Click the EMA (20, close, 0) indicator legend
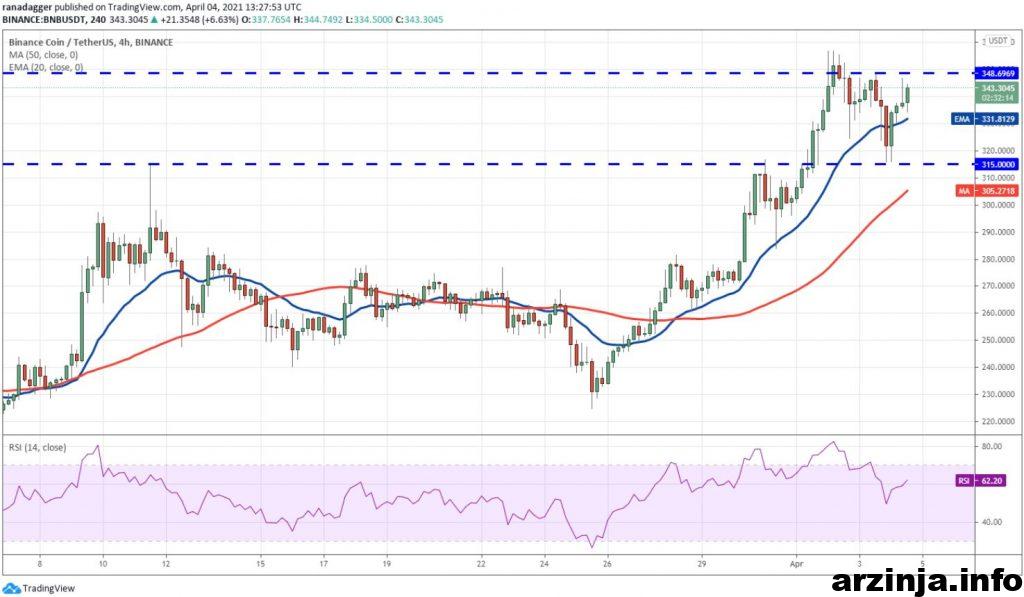Screen dimensions: 1024x597 coord(46,67)
